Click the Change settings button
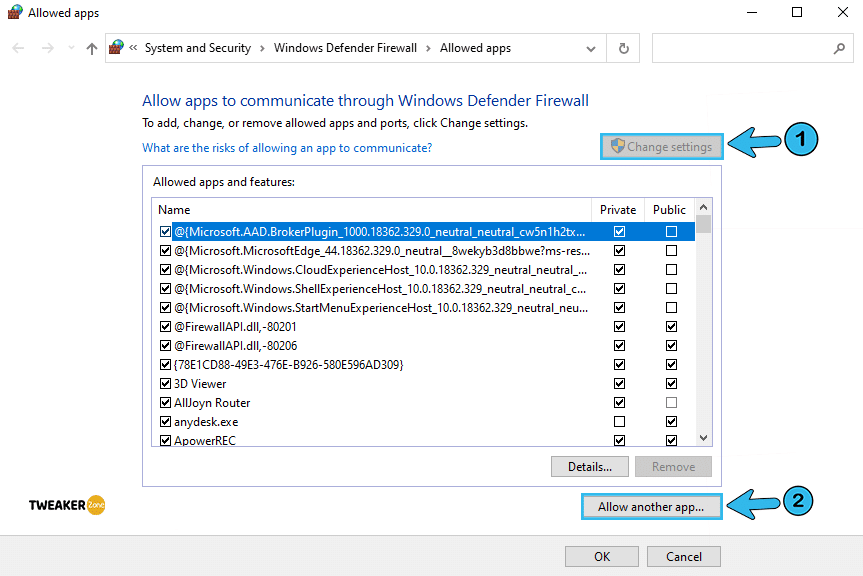 point(662,147)
